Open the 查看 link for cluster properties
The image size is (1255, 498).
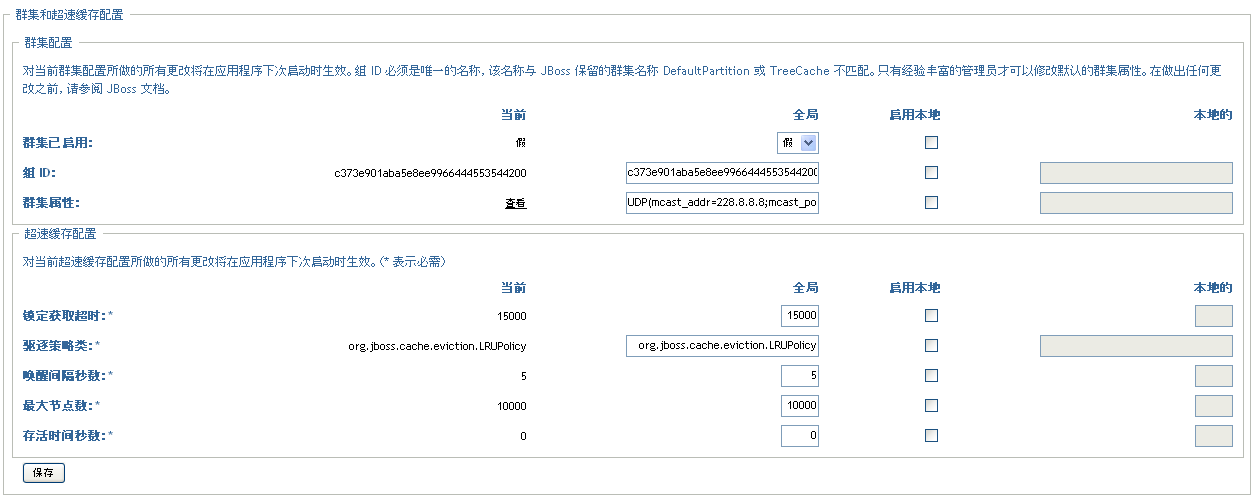(x=515, y=203)
